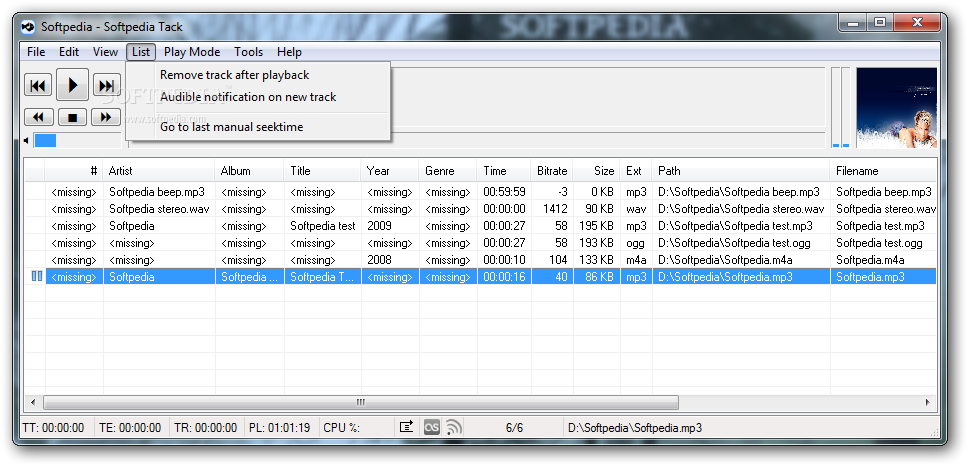Select the 'Softpedia test' title cell
The height and width of the screenshot is (466, 968).
tap(323, 226)
